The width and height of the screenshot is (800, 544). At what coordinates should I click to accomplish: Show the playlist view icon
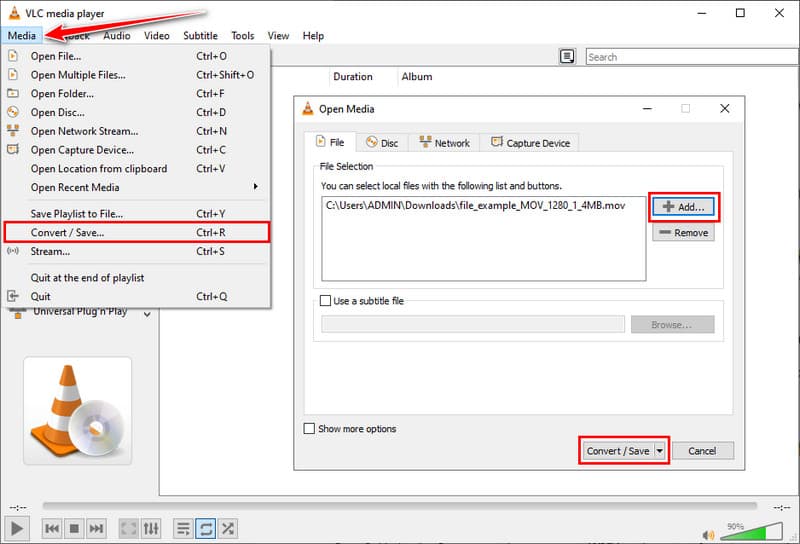(183, 528)
